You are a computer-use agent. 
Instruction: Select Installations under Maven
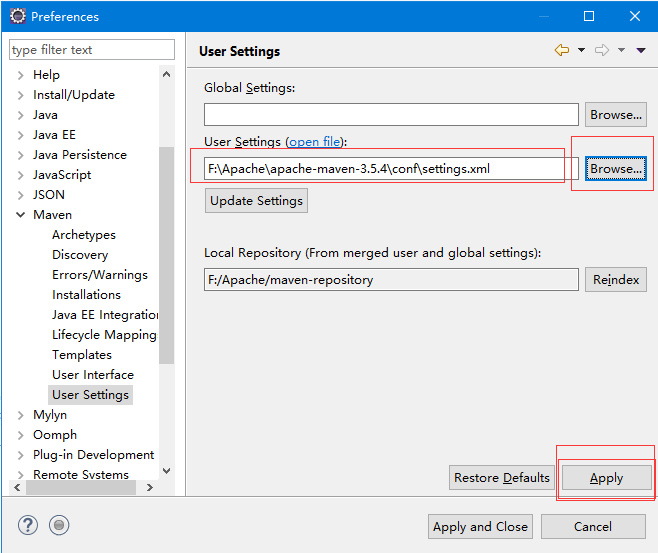pos(86,295)
